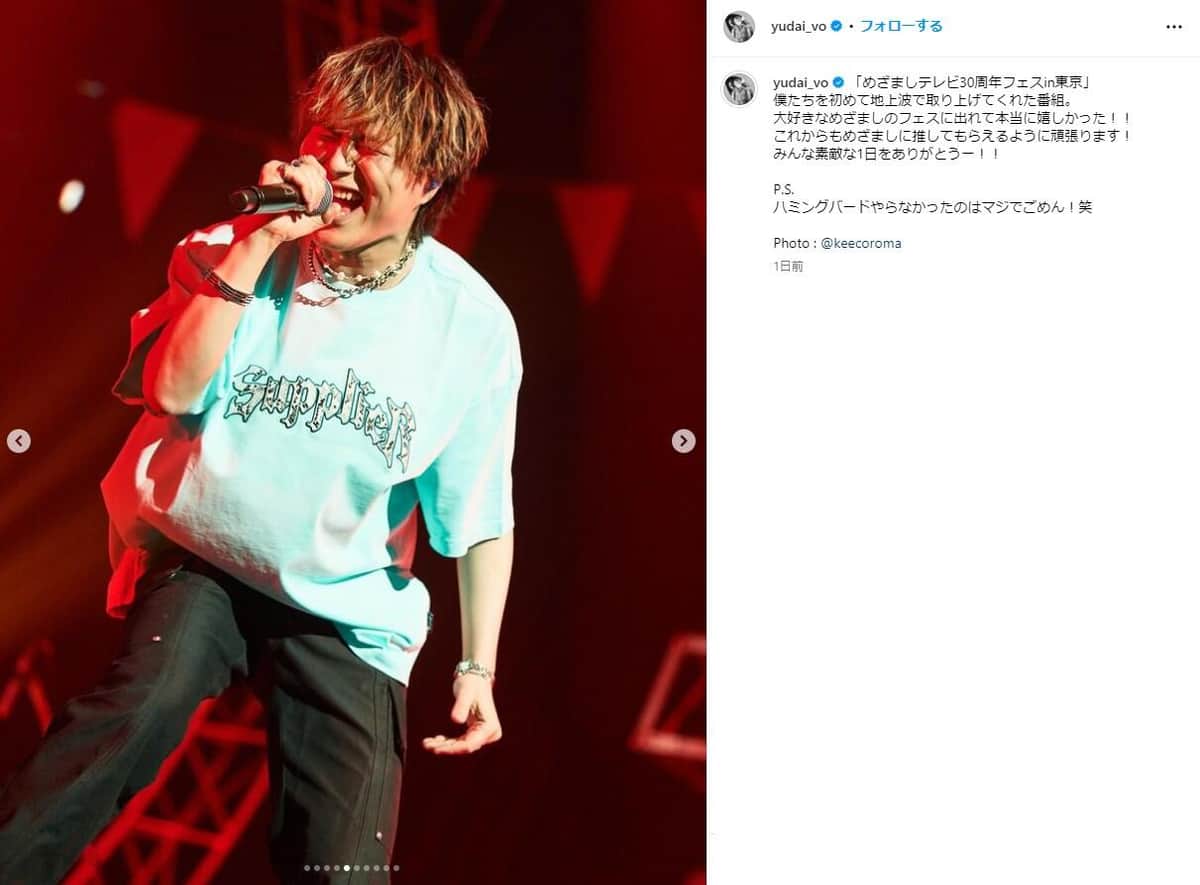Screen dimensions: 1200x885
Task: Open photographer link @keecoroma
Action: tap(863, 243)
